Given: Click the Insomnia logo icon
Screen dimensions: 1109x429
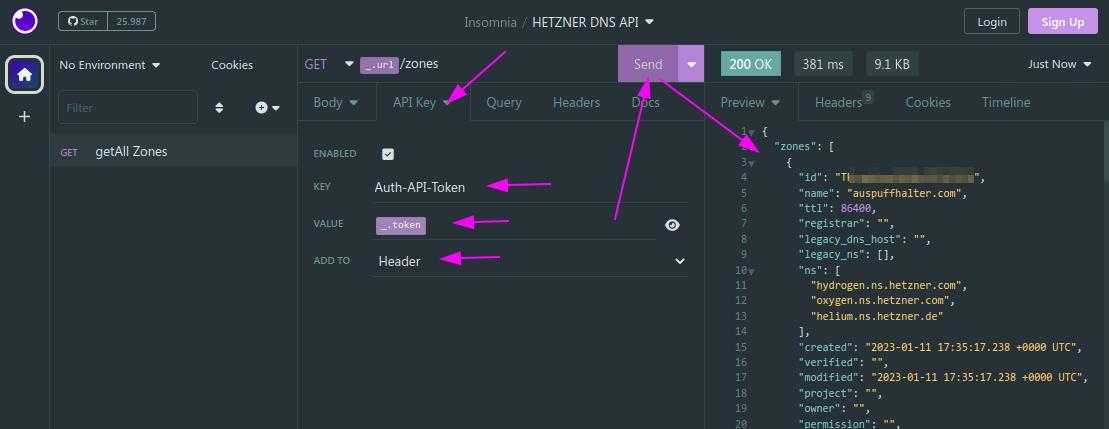Looking at the screenshot, I should point(25,21).
